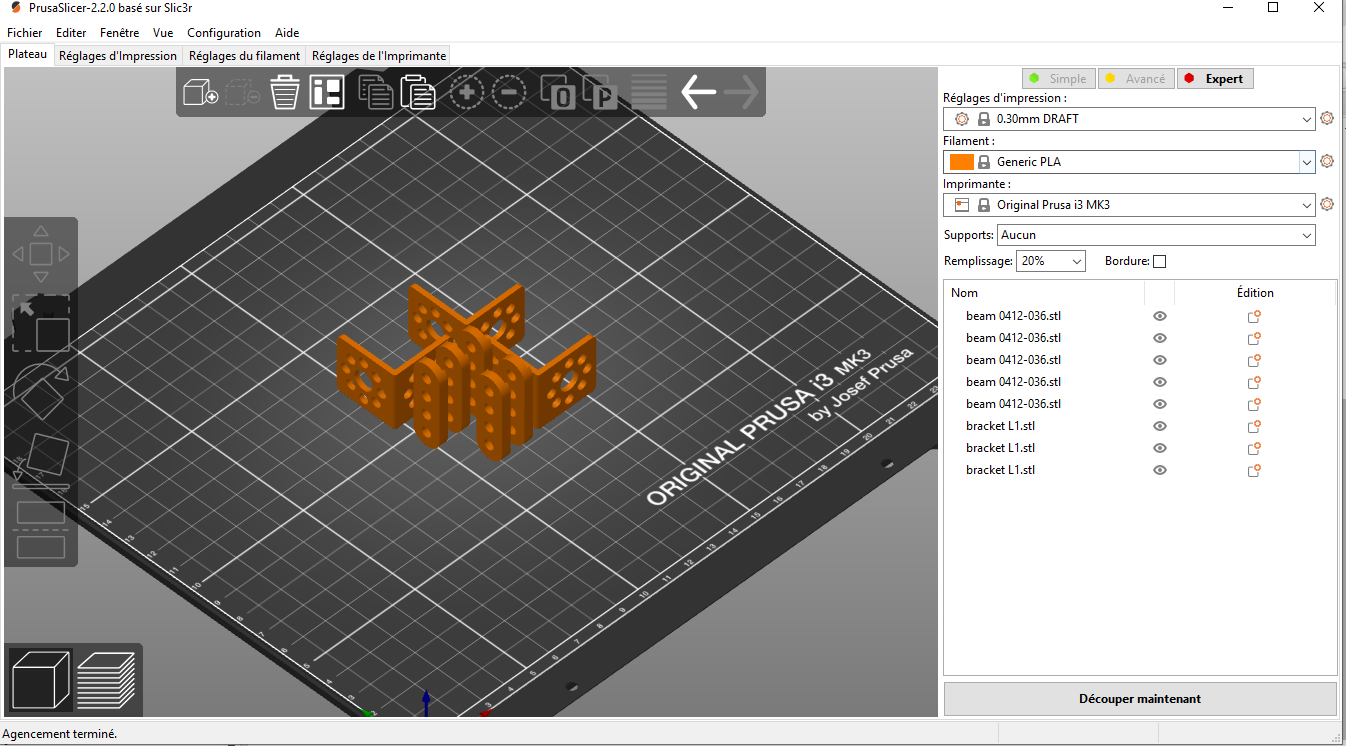Click the Copy icon in toolbar

375,93
